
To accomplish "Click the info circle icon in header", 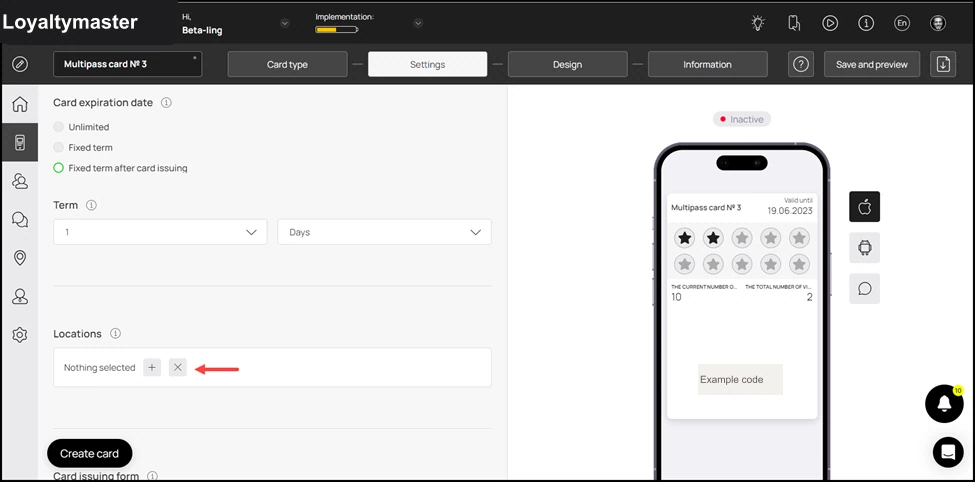I will pos(866,24).
